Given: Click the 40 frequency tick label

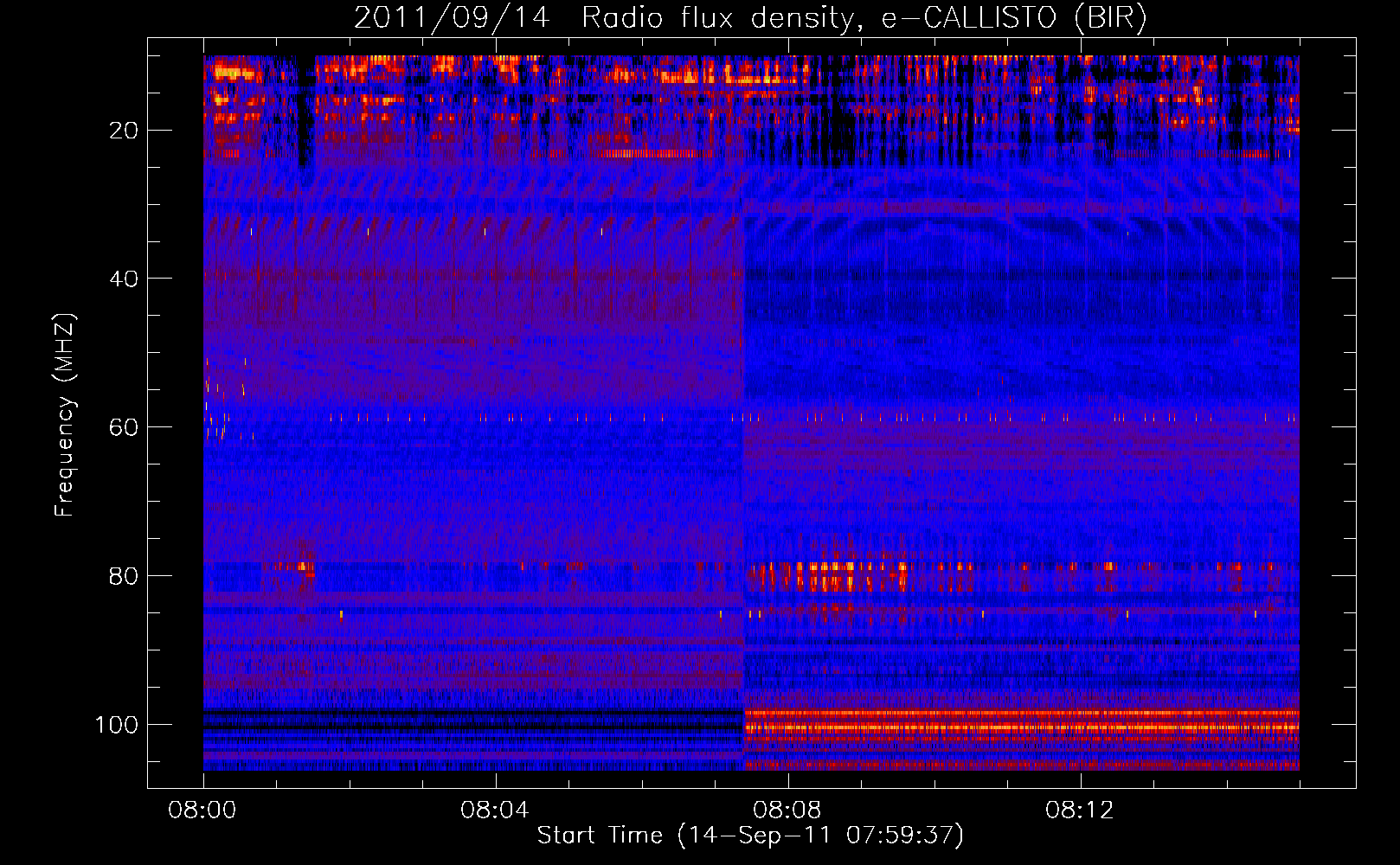Looking at the screenshot, I should [124, 279].
